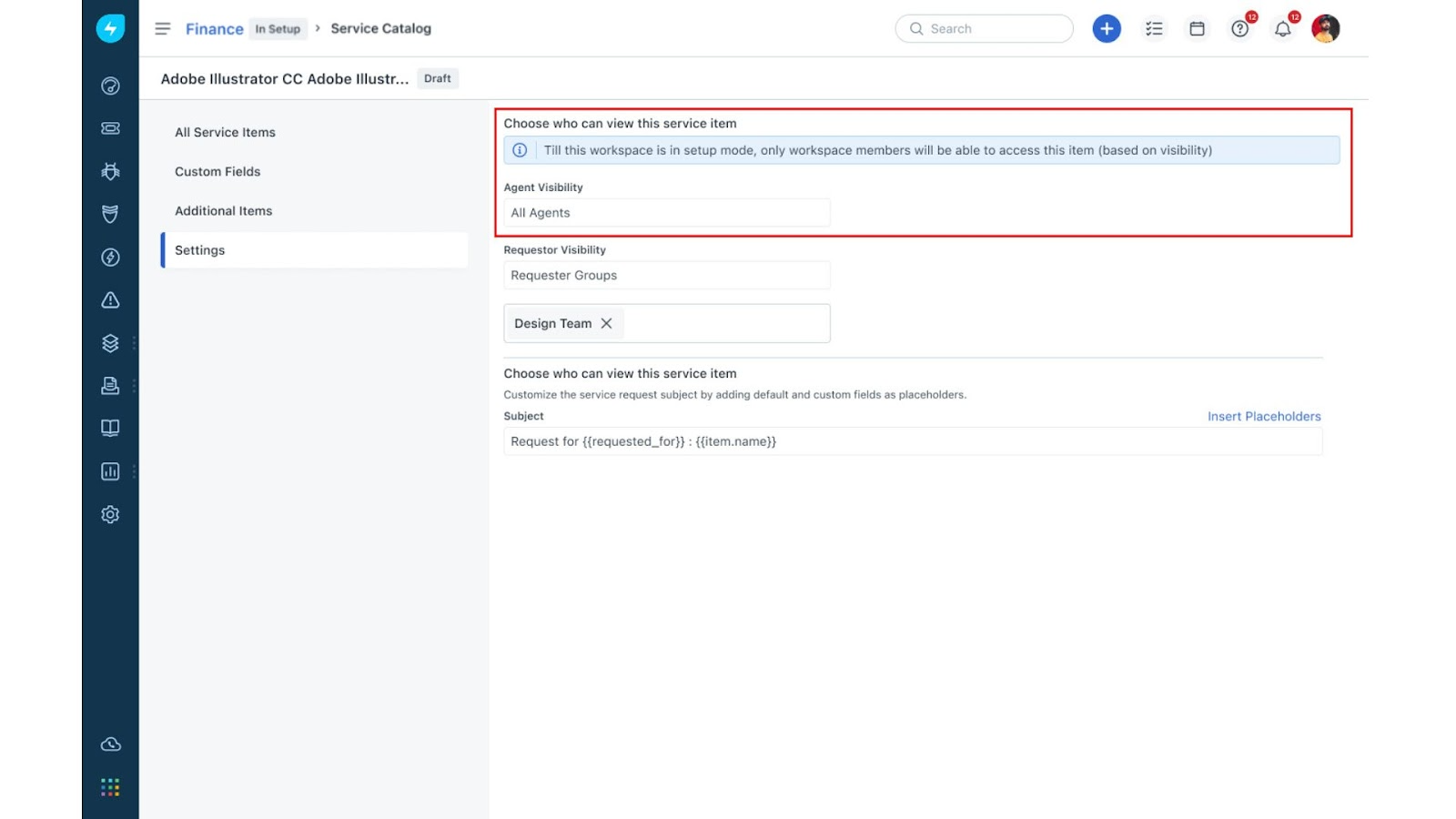Select Custom Fields in left menu
The width and height of the screenshot is (1456, 819).
(x=217, y=171)
